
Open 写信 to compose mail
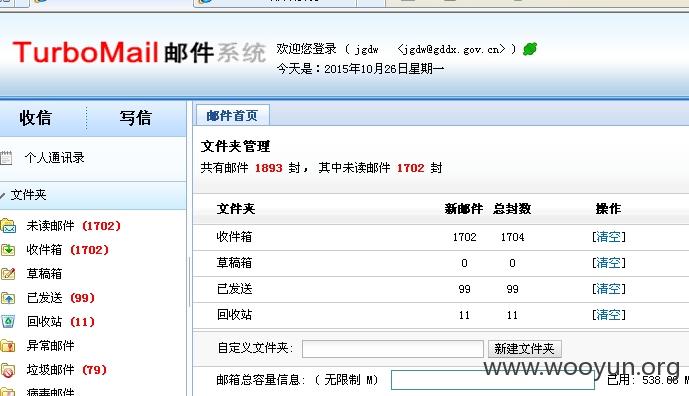pyautogui.click(x=135, y=118)
